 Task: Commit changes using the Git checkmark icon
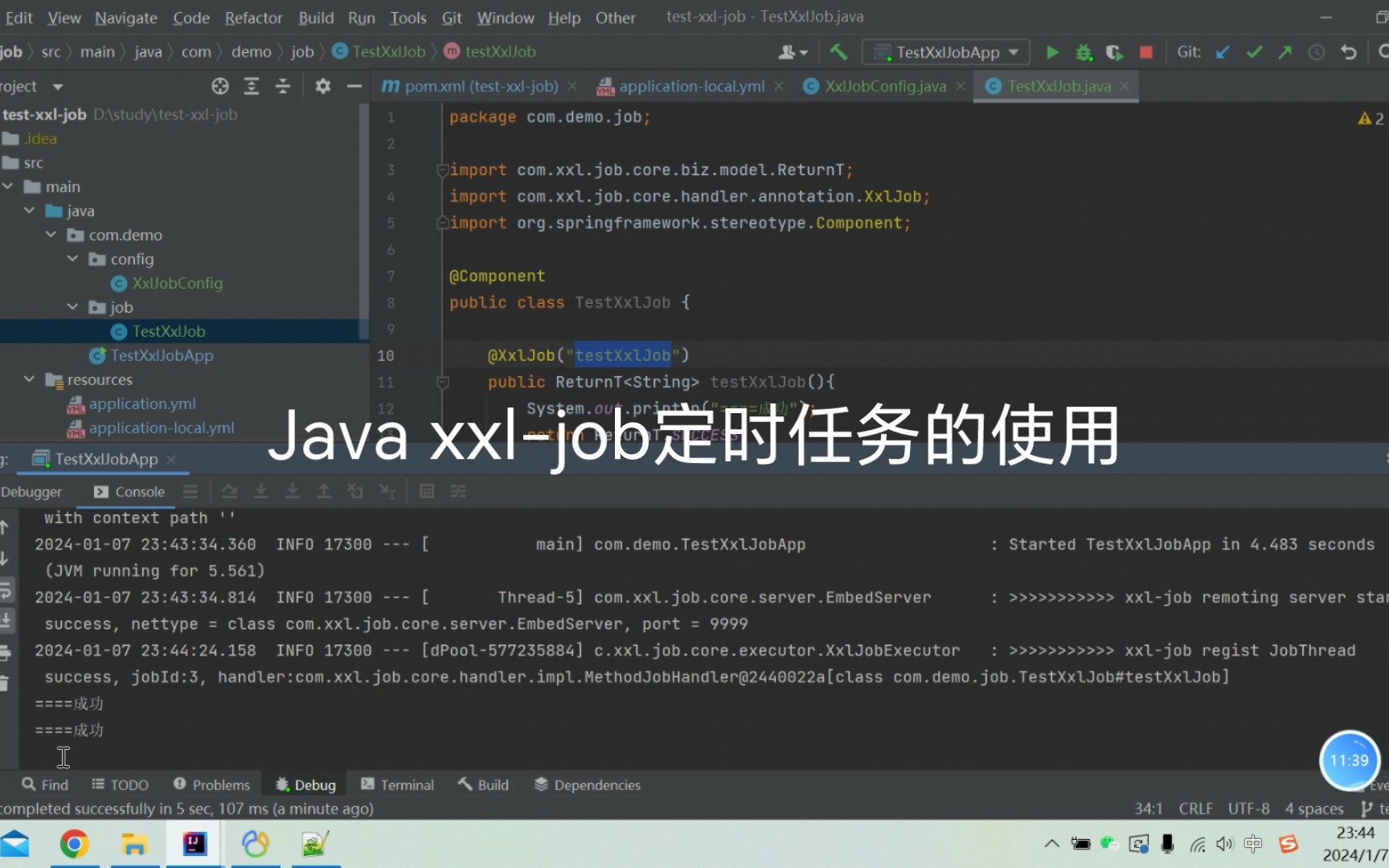coord(1254,51)
